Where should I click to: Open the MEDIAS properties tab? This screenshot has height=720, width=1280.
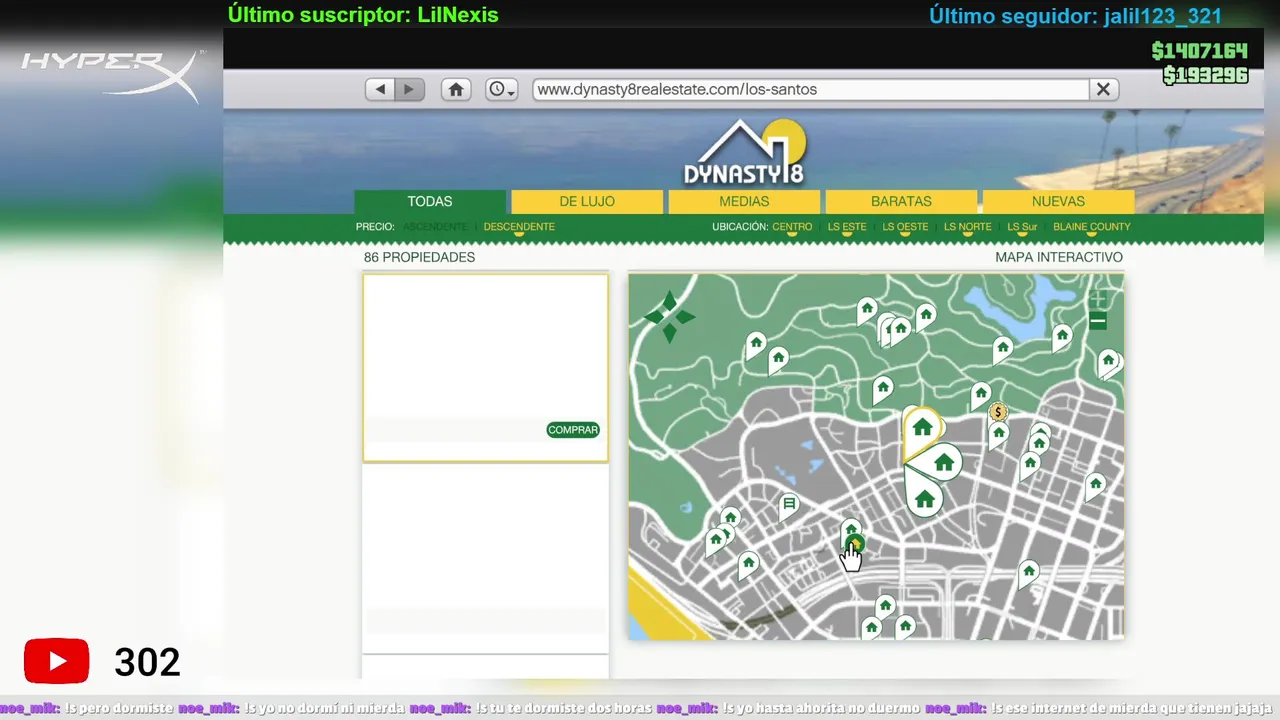pyautogui.click(x=744, y=201)
